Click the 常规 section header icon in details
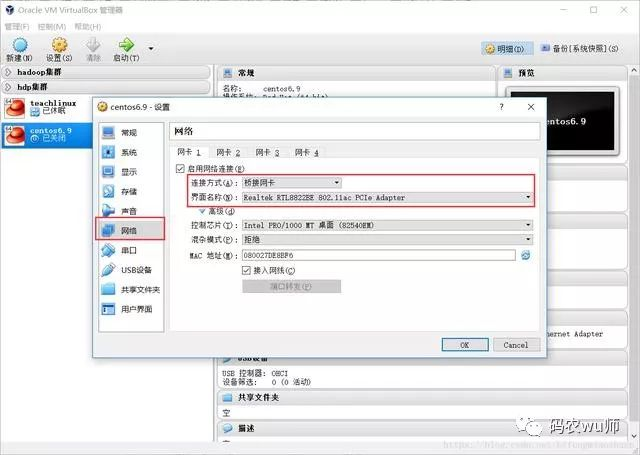The width and height of the screenshot is (640, 455). 227,73
